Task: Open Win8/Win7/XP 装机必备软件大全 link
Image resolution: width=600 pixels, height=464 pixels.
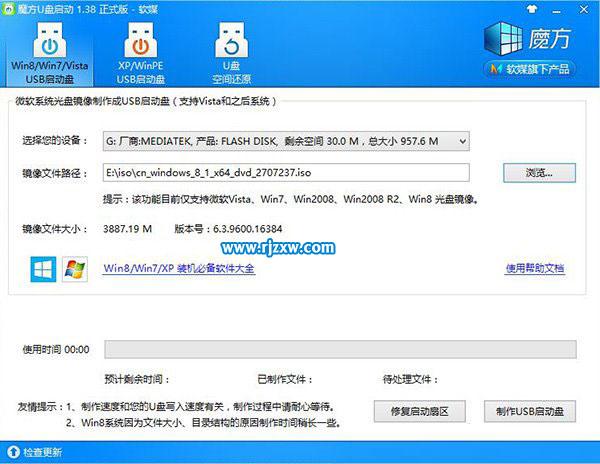Action: coord(179,268)
